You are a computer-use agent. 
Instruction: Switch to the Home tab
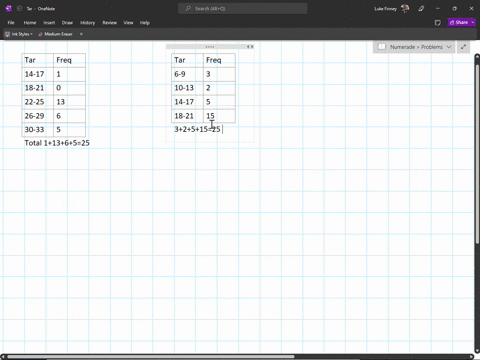tap(30, 23)
